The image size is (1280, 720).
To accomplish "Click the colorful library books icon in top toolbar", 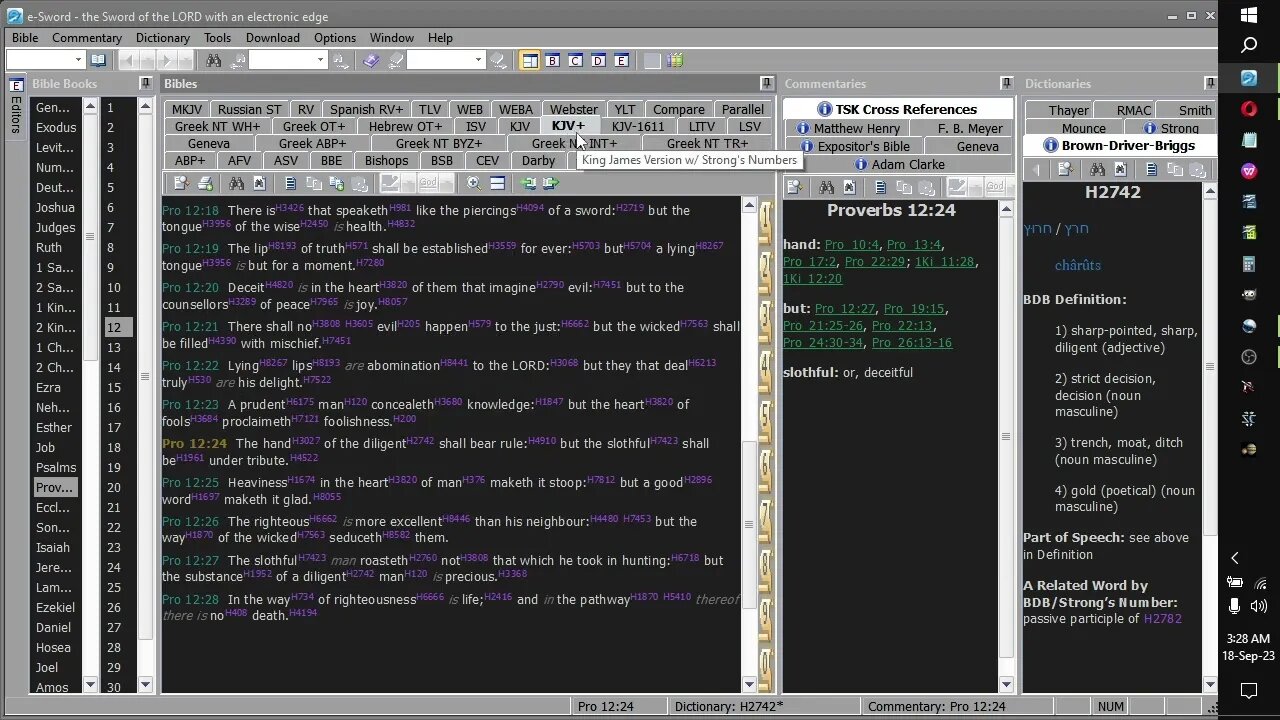I will pos(675,60).
